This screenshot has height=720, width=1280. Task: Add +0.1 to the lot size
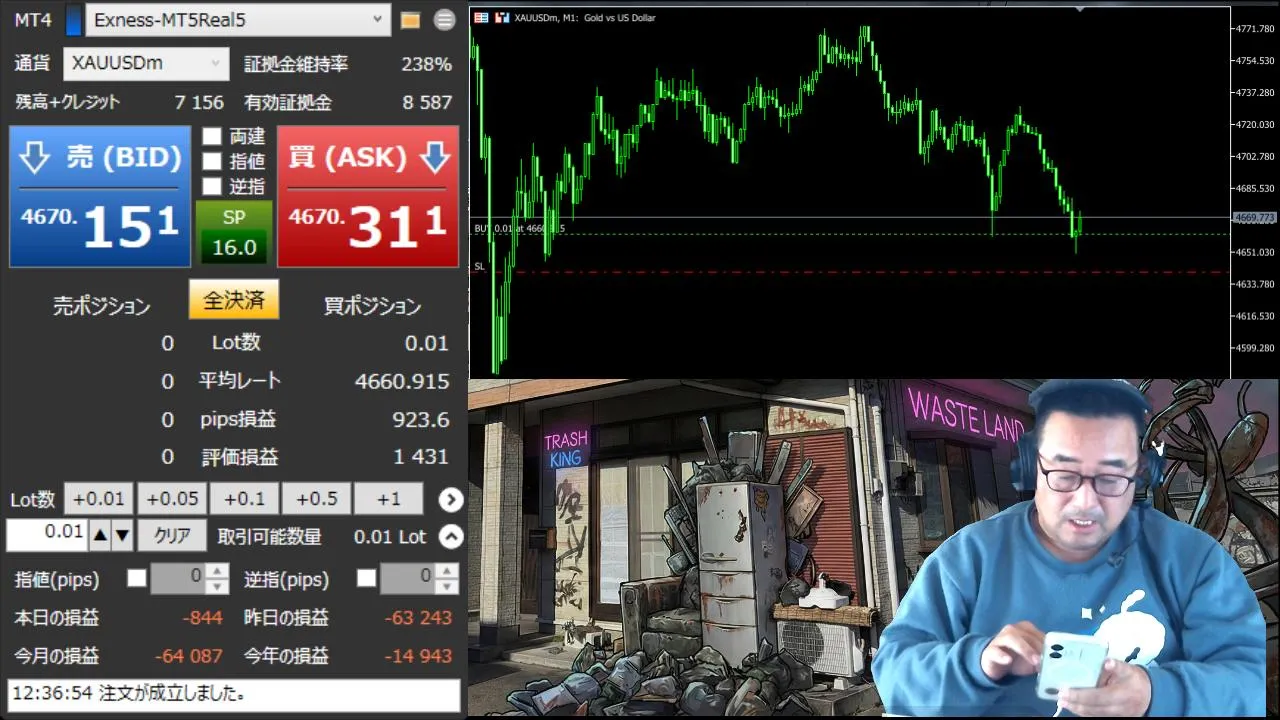tap(244, 499)
